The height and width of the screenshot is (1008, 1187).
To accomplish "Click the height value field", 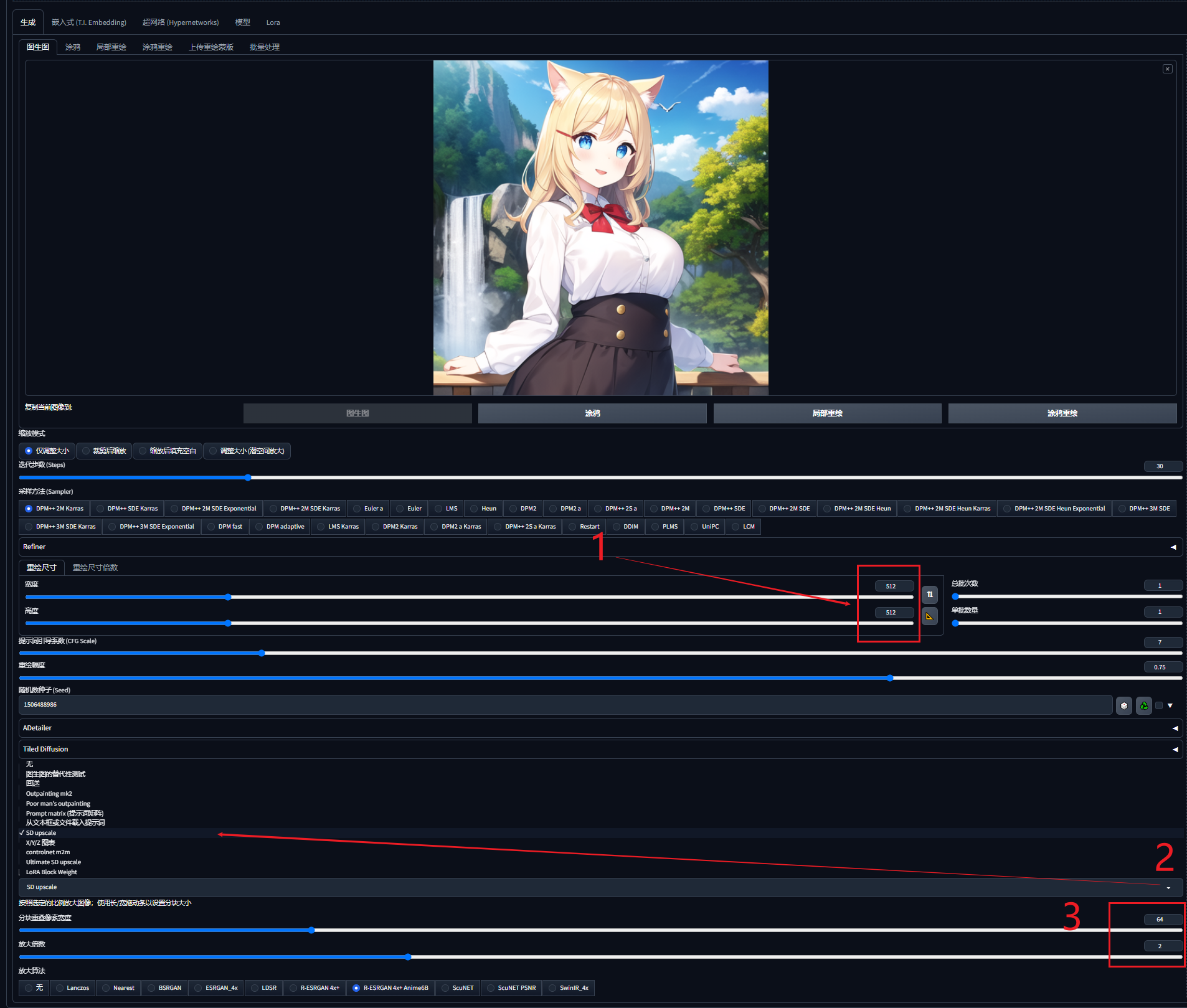I will pos(894,613).
